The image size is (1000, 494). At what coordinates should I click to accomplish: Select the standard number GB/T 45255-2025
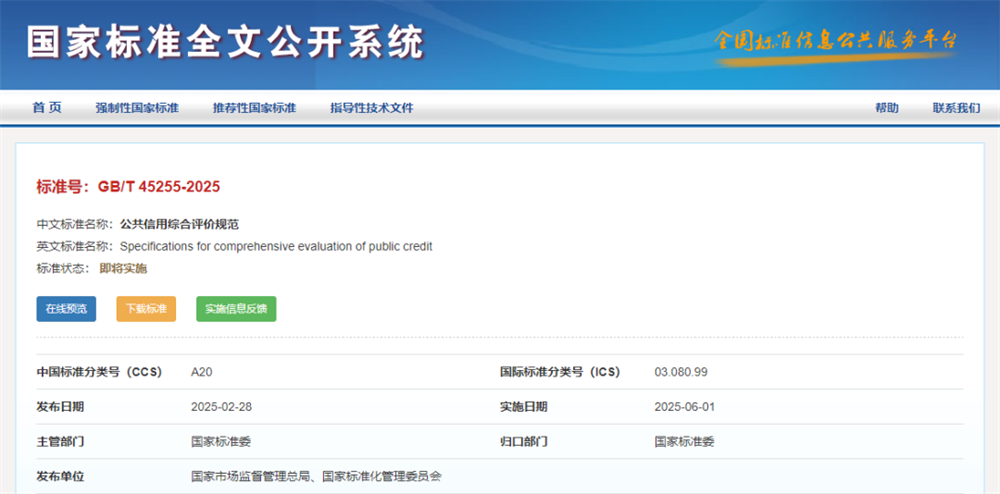click(x=159, y=187)
